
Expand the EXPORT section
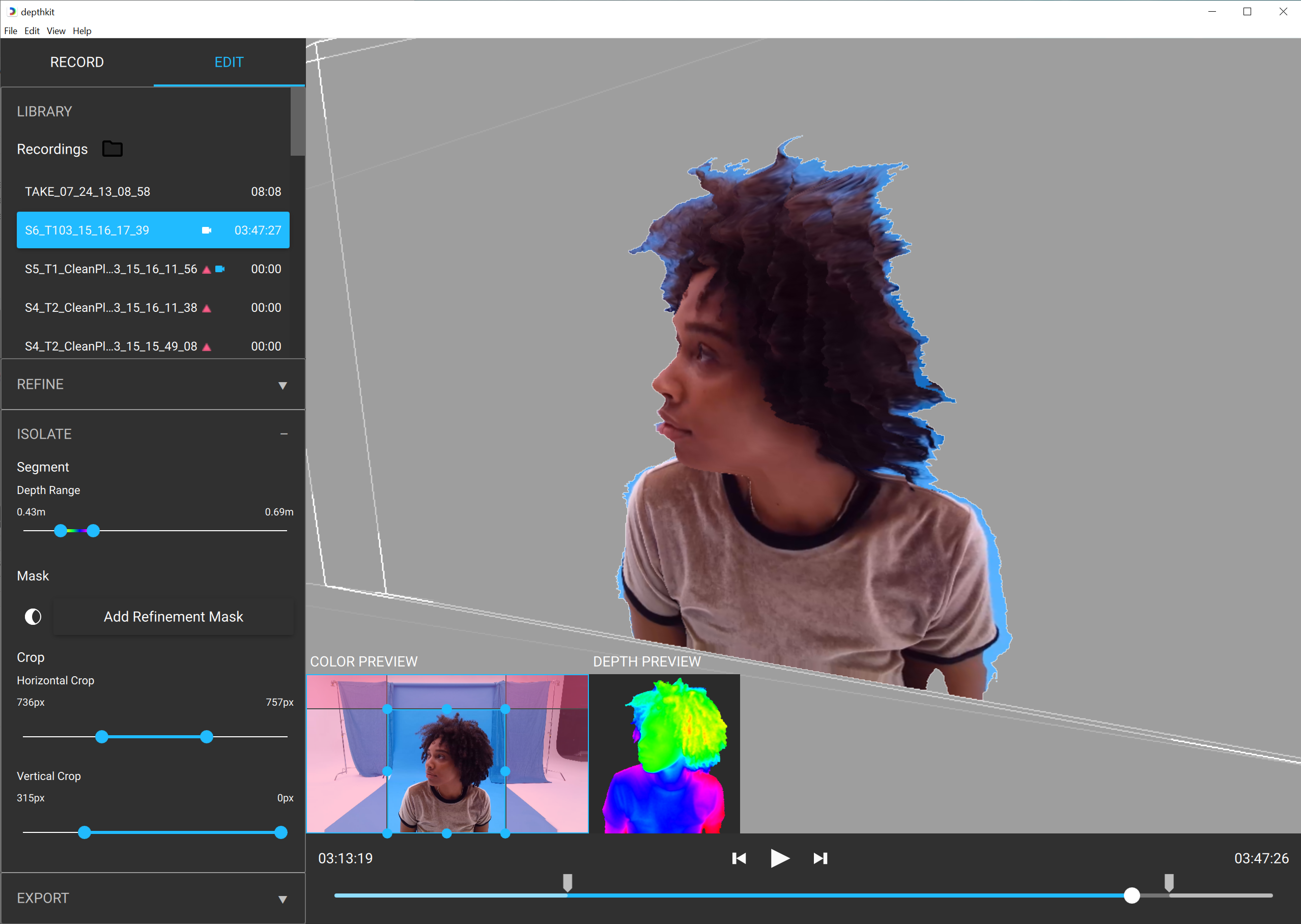click(x=283, y=899)
